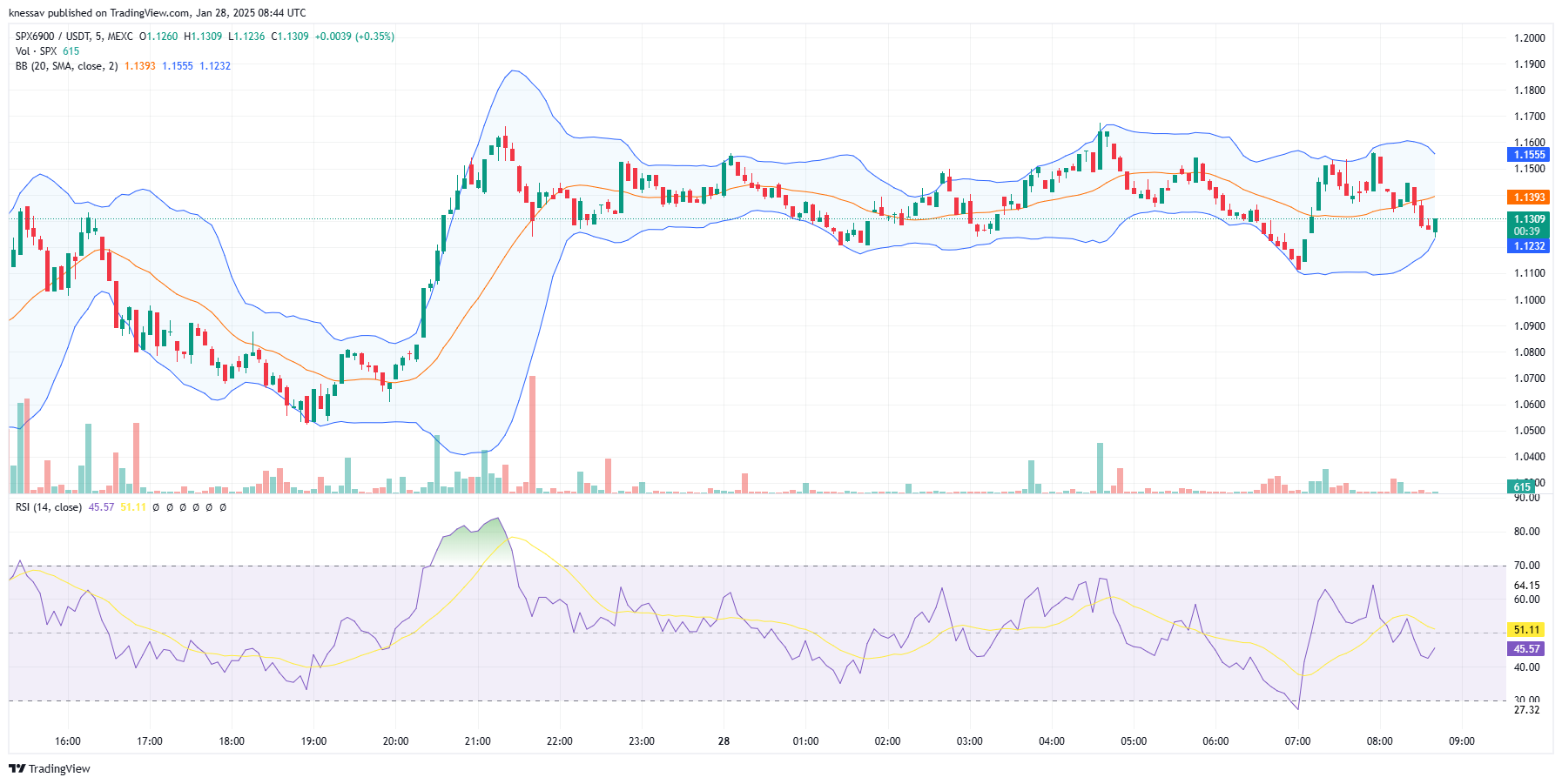This screenshot has height=784, width=1562.
Task: Click the 19:00 time axis label
Action: (313, 741)
